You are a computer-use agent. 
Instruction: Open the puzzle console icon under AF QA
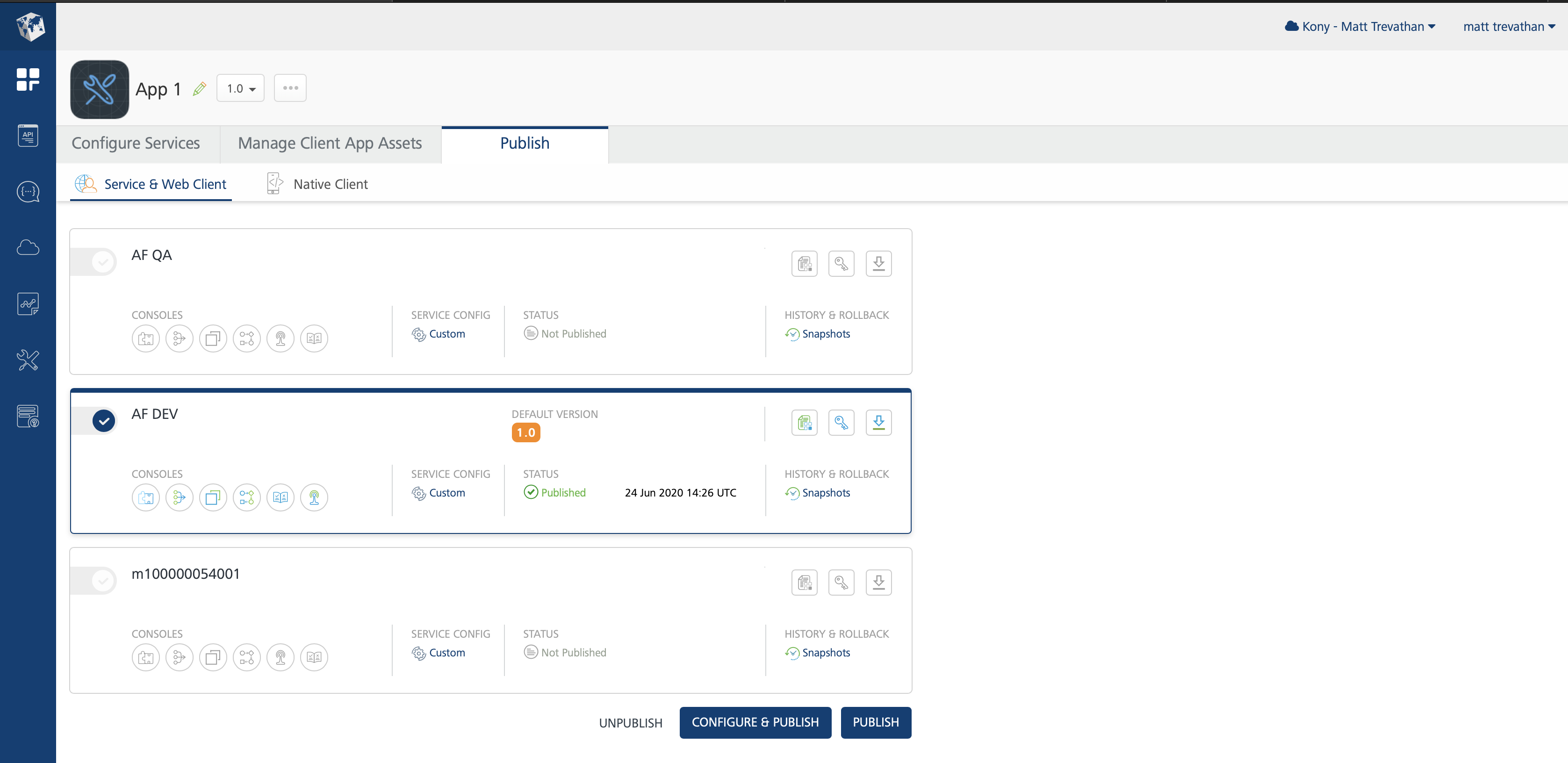(145, 338)
